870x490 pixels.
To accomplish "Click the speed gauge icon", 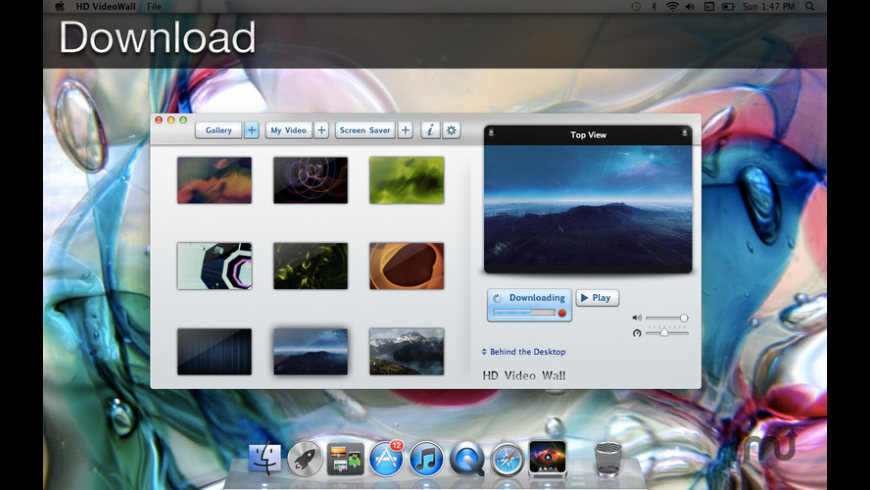I will point(637,333).
